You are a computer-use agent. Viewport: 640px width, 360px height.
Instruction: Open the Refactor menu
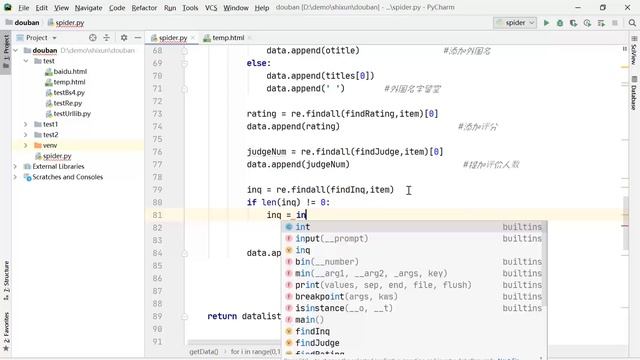click(x=144, y=8)
